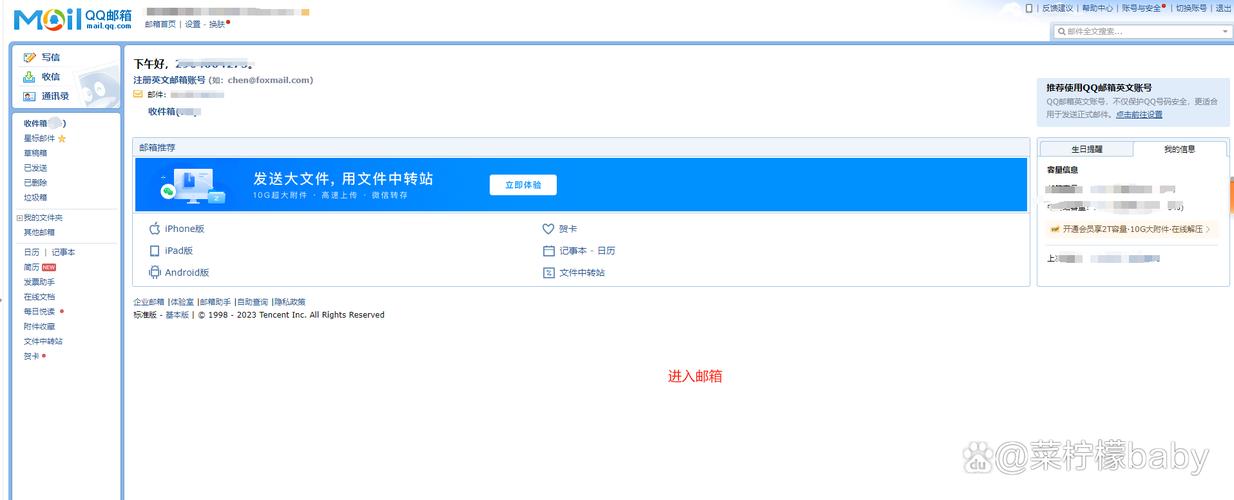Open 已删除 deleted folder
The height and width of the screenshot is (500, 1234).
point(35,183)
